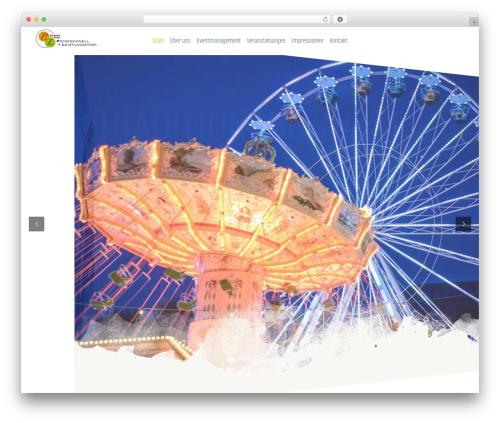The image size is (500, 423).
Task: Open the Start menu item
Action: point(158,41)
